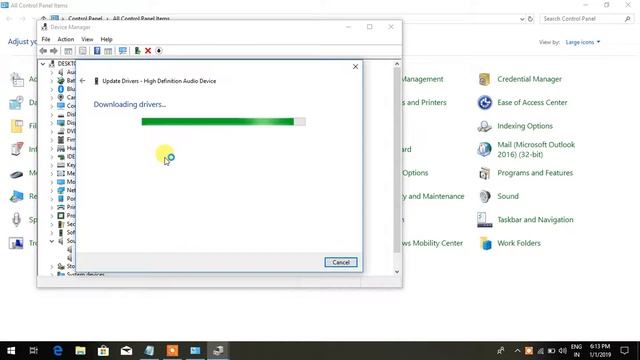Show hidden system tray icons chevron
Image resolution: width=640 pixels, height=360 pixels.
coord(517,351)
